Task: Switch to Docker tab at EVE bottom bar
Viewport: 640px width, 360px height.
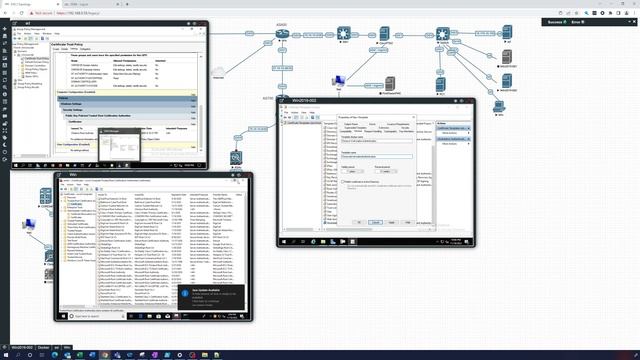Action: click(x=43, y=347)
